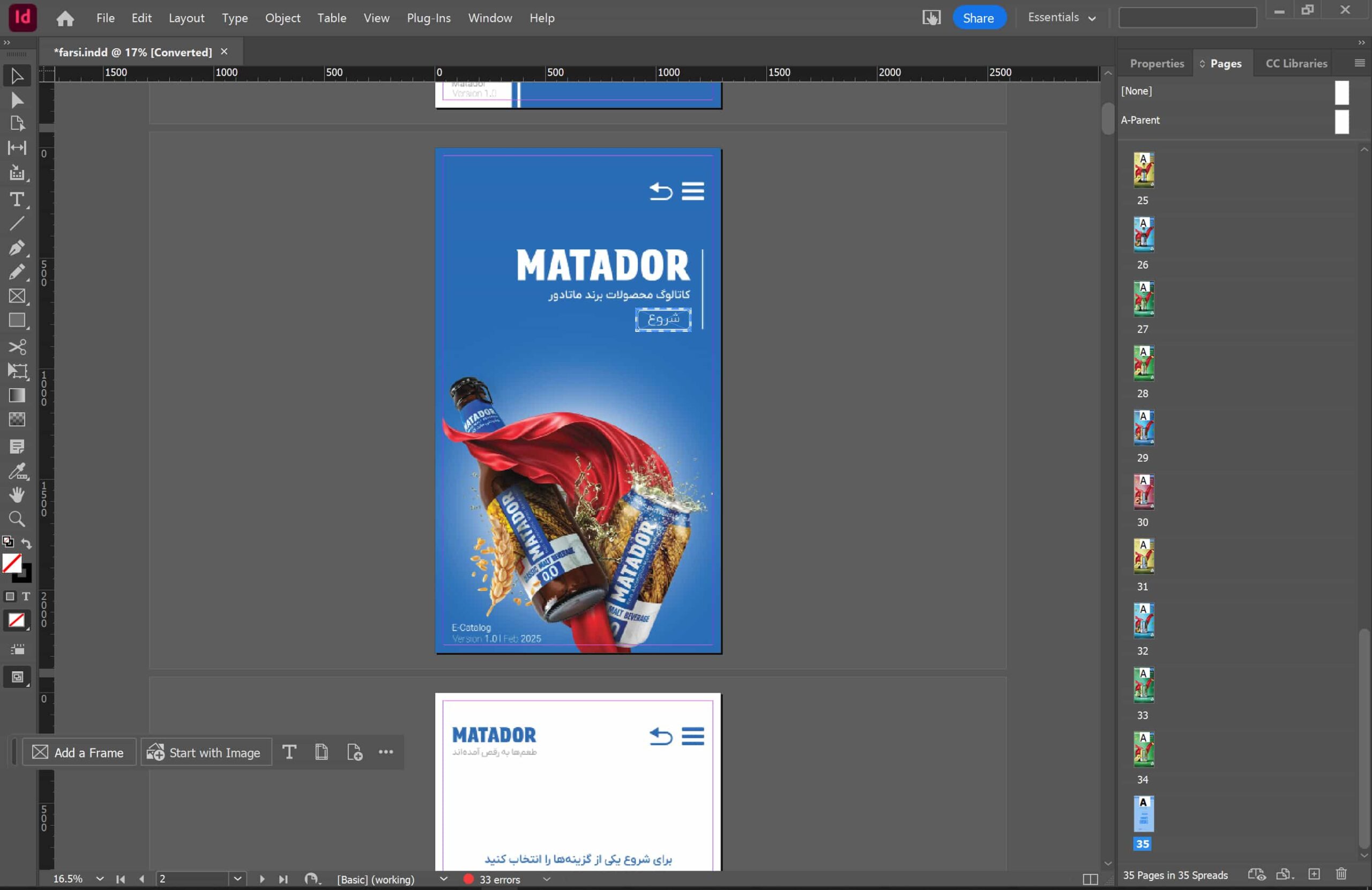Expand the toolbox panel double arrow
Screen dimensions: 1372x890
(x=7, y=43)
